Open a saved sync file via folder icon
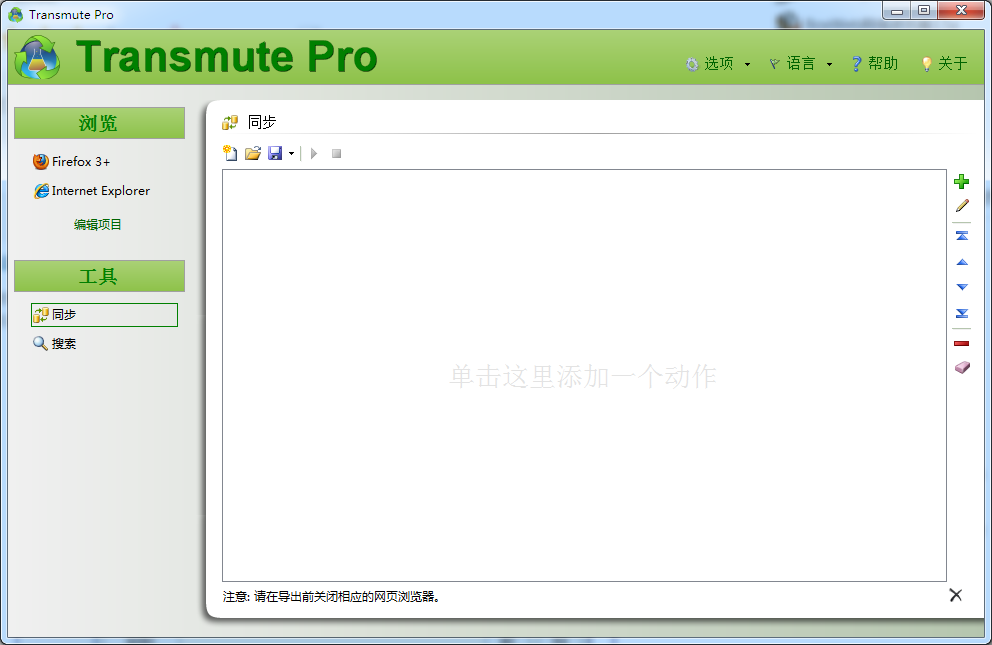This screenshot has height=645, width=992. 252,153
